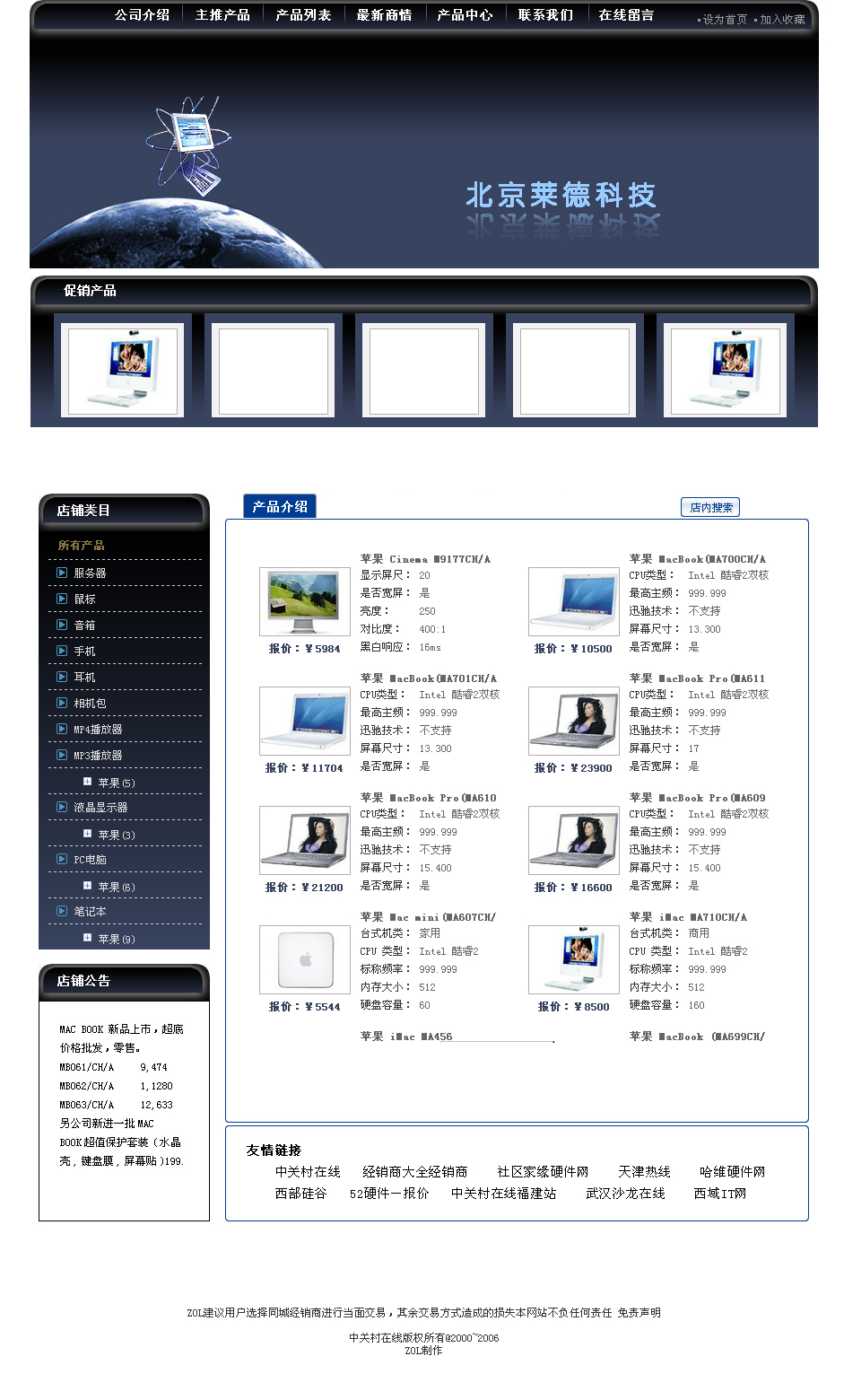Expand the 苹果 (6) subcategory icon
844x1400 pixels.
[x=87, y=886]
